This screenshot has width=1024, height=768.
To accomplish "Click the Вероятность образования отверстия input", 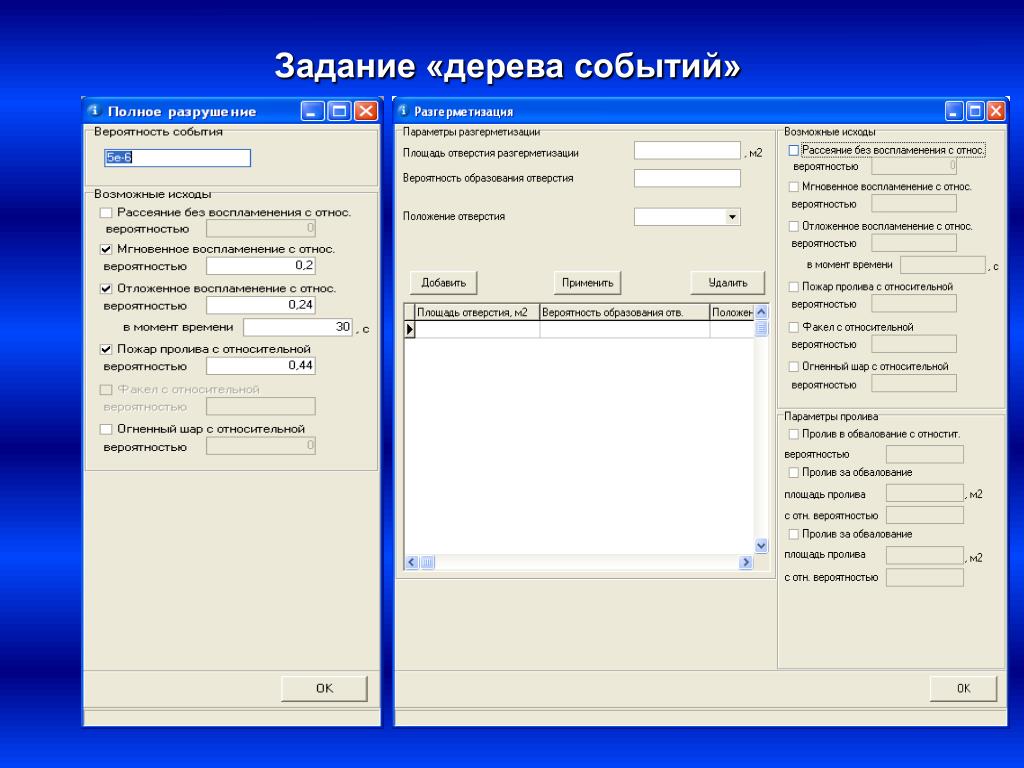I will pos(687,178).
